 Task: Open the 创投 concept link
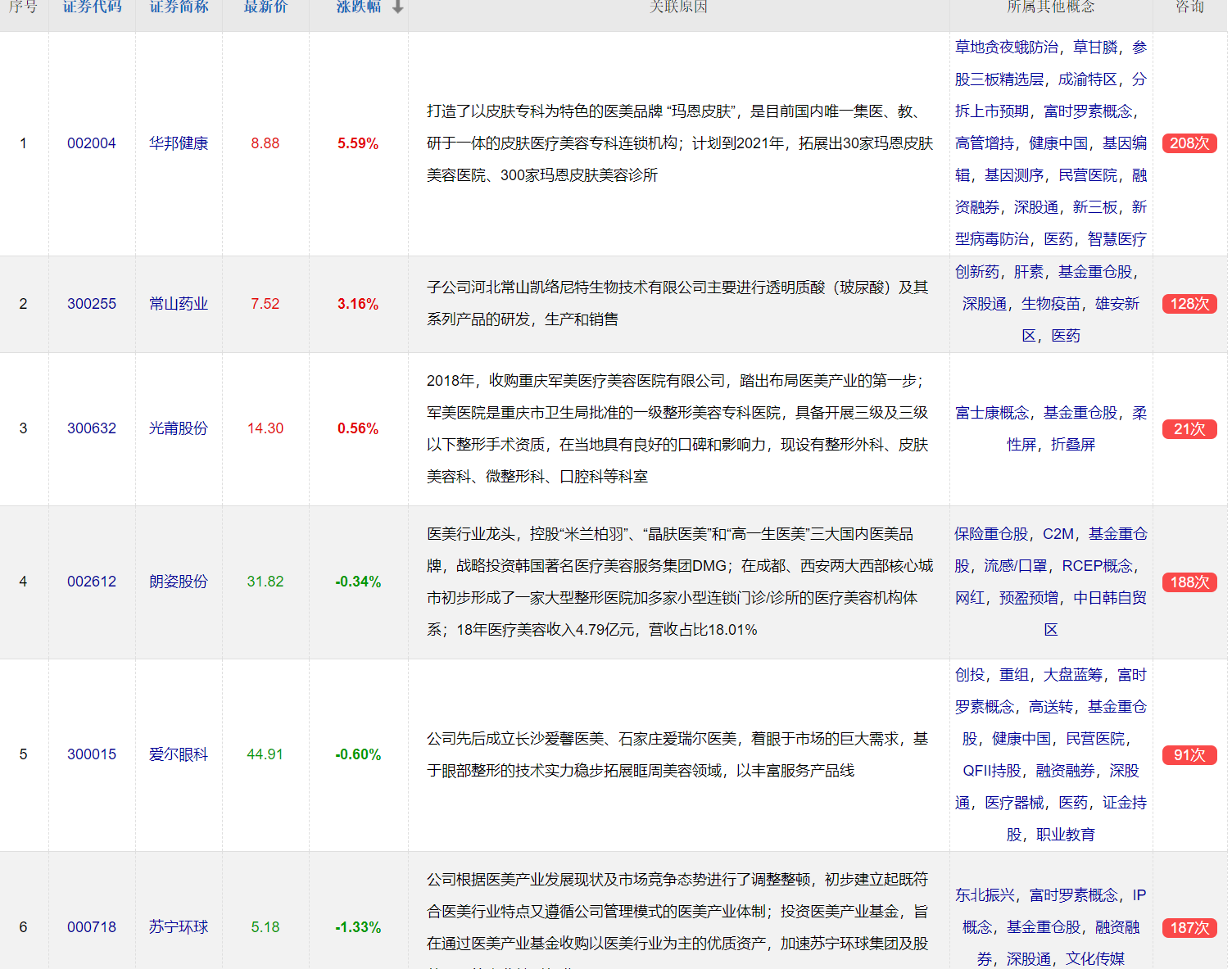970,675
